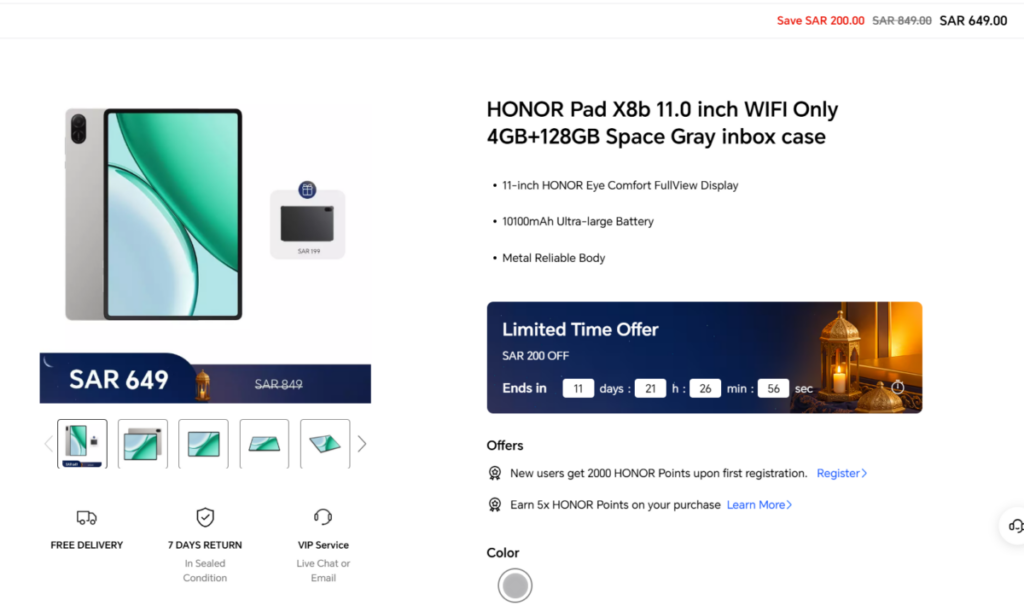
Task: Open the floating customer support headset icon
Action: click(1015, 526)
